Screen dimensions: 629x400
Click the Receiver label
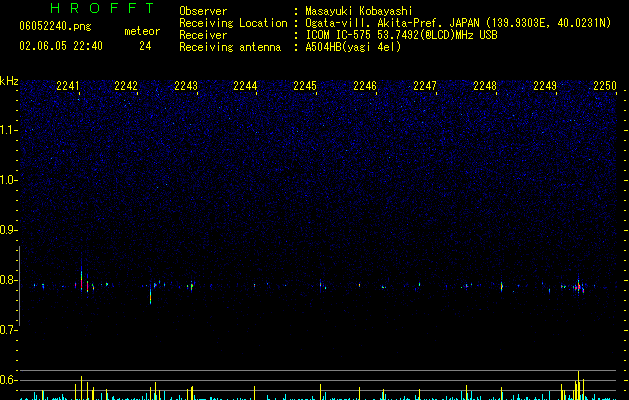(203, 35)
